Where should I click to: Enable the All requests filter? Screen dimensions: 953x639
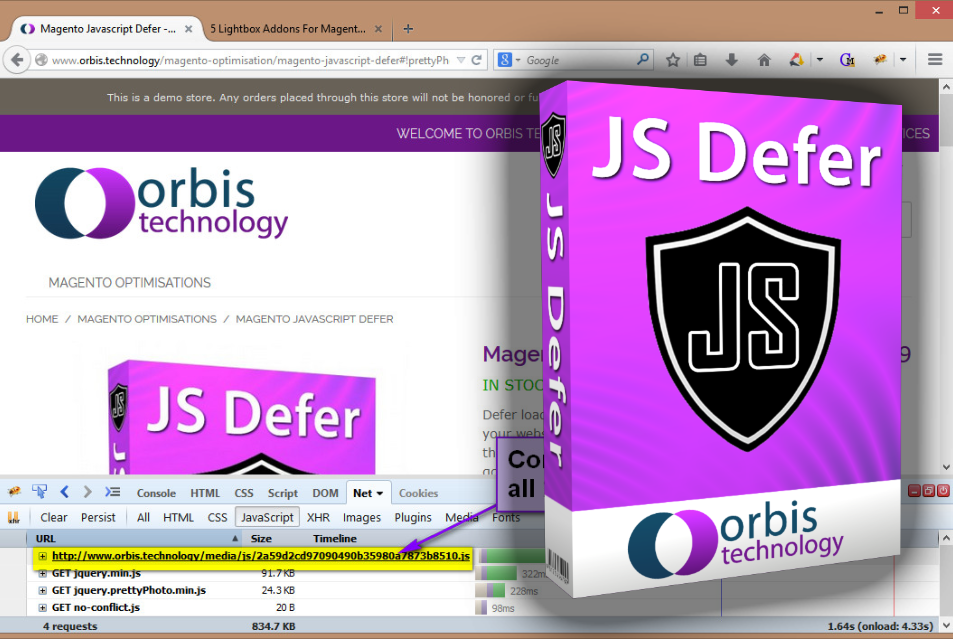click(x=143, y=517)
